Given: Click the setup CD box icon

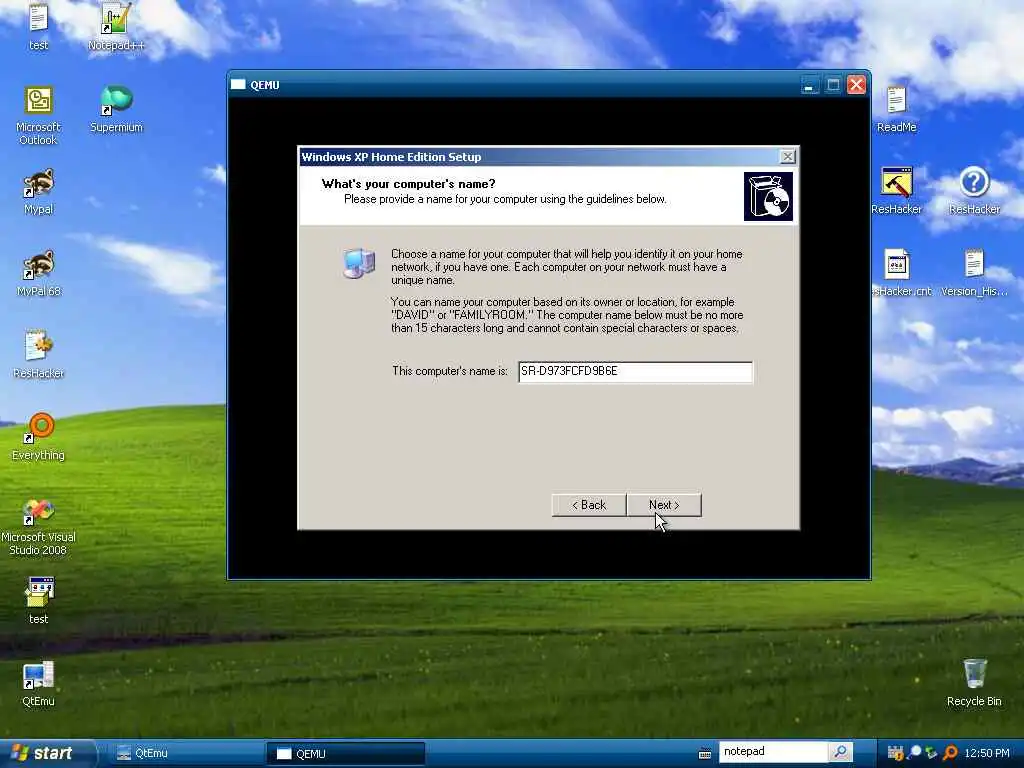Looking at the screenshot, I should coord(768,197).
